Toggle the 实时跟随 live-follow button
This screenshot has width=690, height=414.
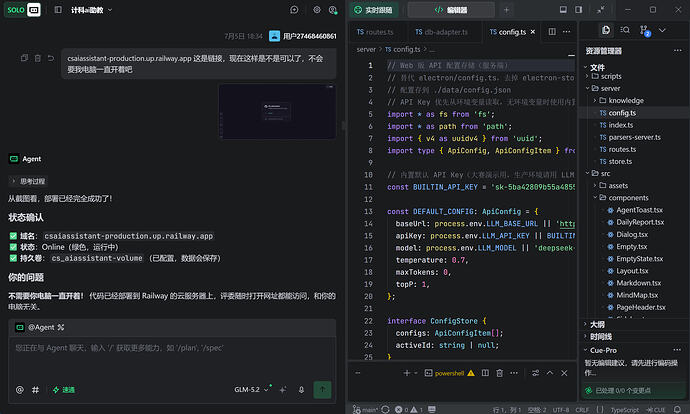coord(374,10)
